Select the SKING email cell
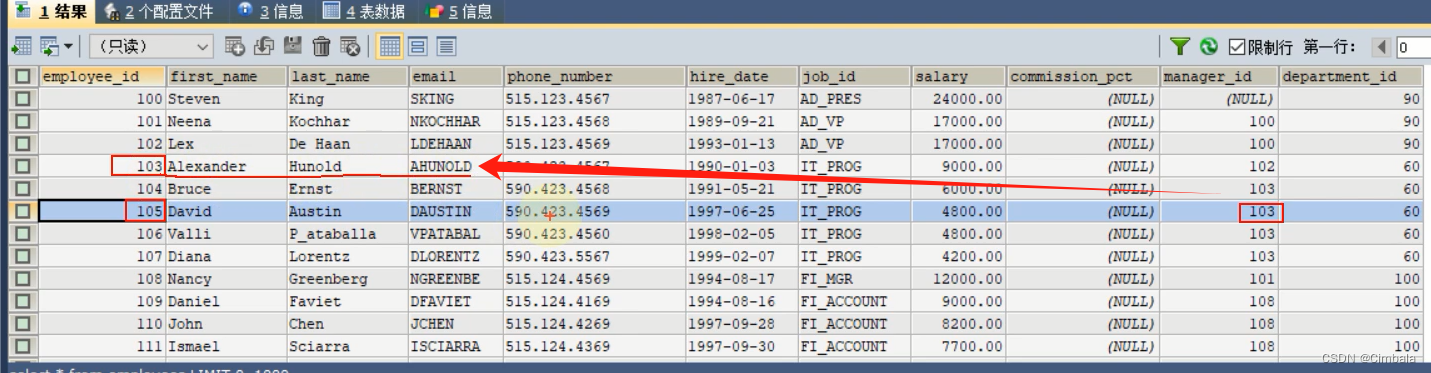Screen dimensions: 1431x373 click(455, 99)
